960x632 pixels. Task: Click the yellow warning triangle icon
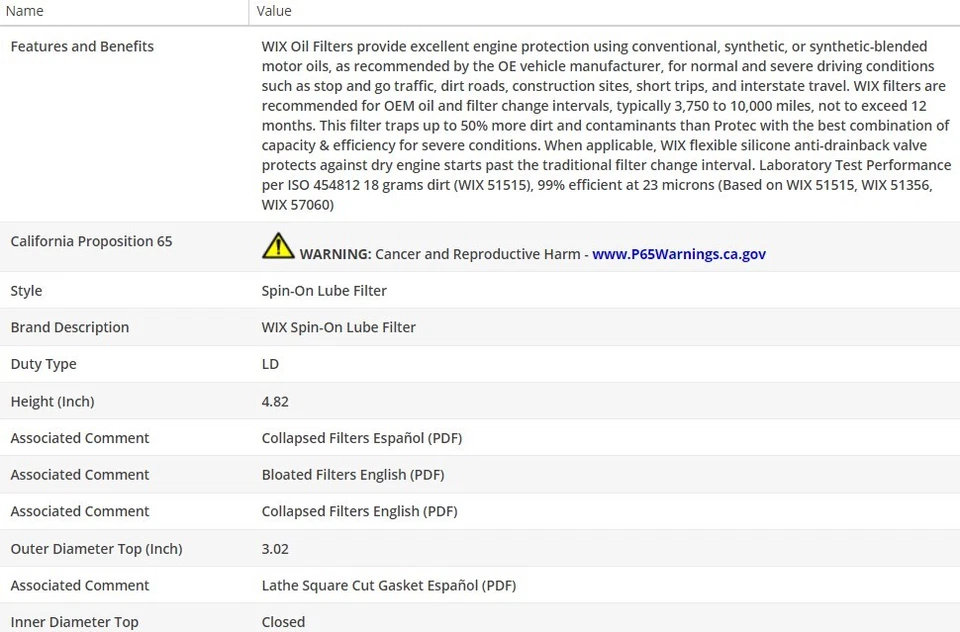tap(278, 246)
